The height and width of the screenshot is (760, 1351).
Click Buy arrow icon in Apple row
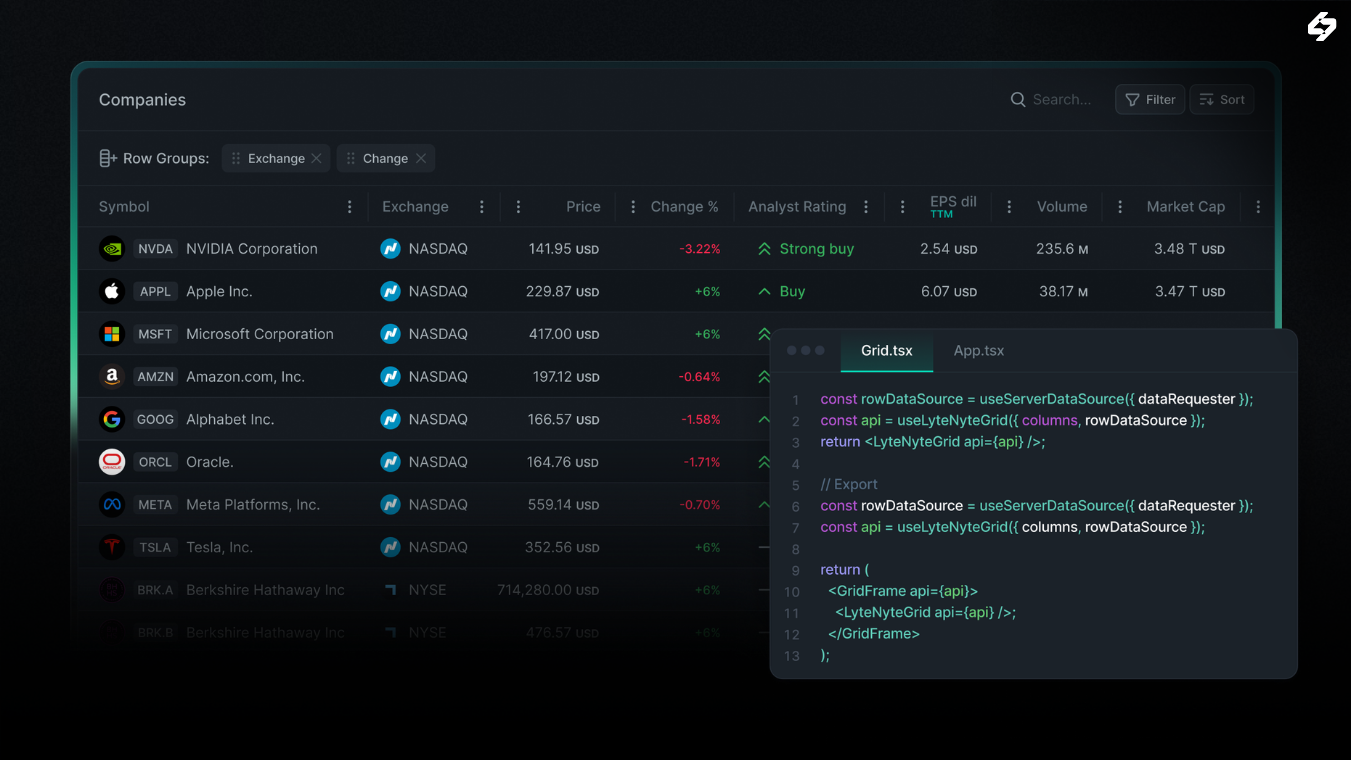click(764, 292)
